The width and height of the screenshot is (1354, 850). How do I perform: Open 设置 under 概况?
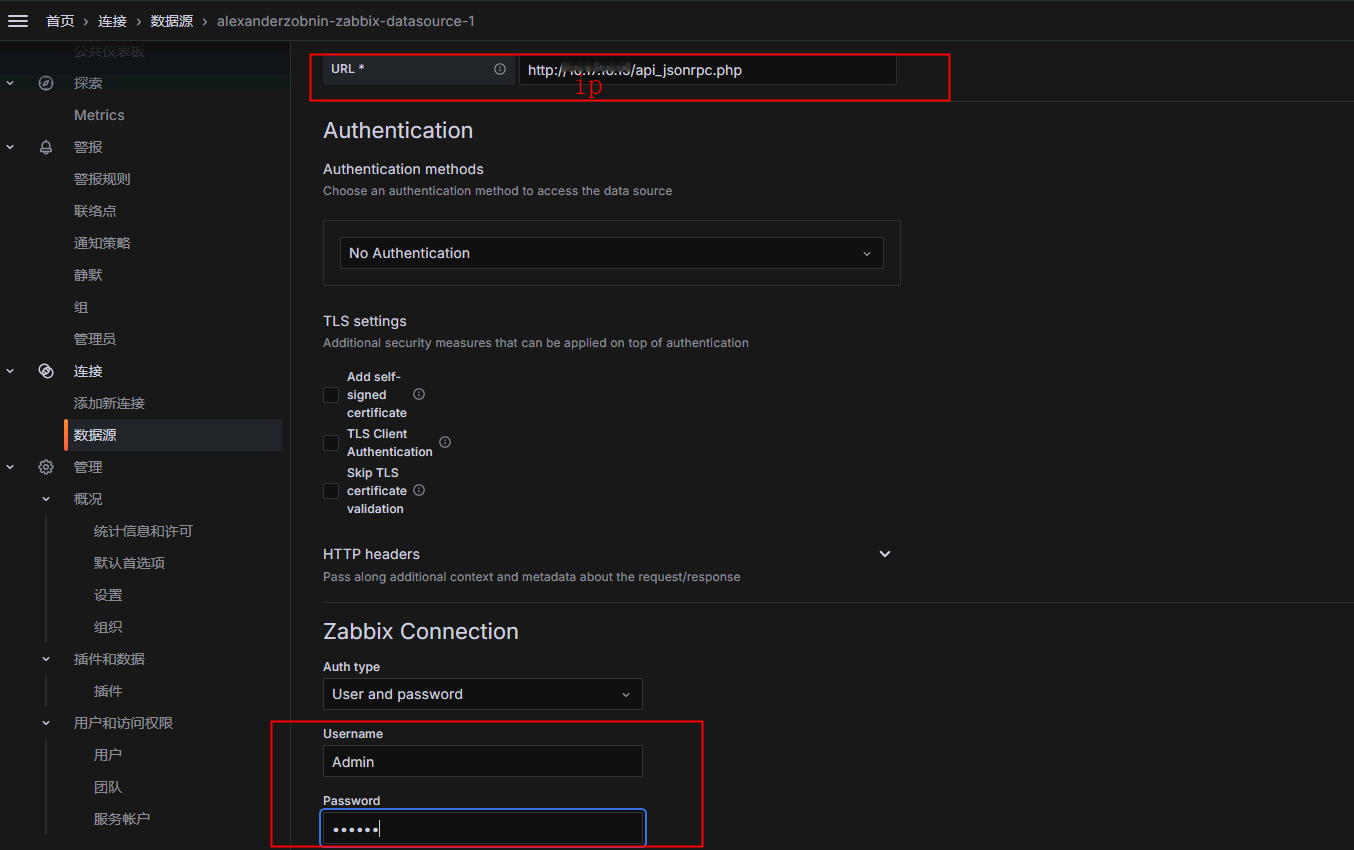(x=108, y=595)
